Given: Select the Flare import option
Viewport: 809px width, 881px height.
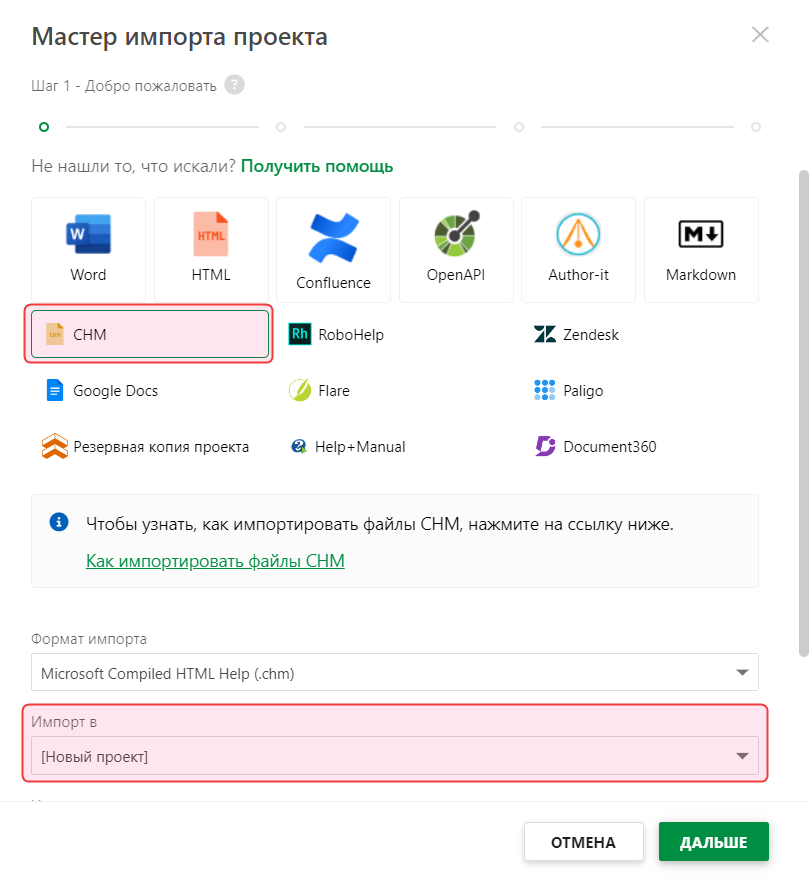Looking at the screenshot, I should (333, 391).
